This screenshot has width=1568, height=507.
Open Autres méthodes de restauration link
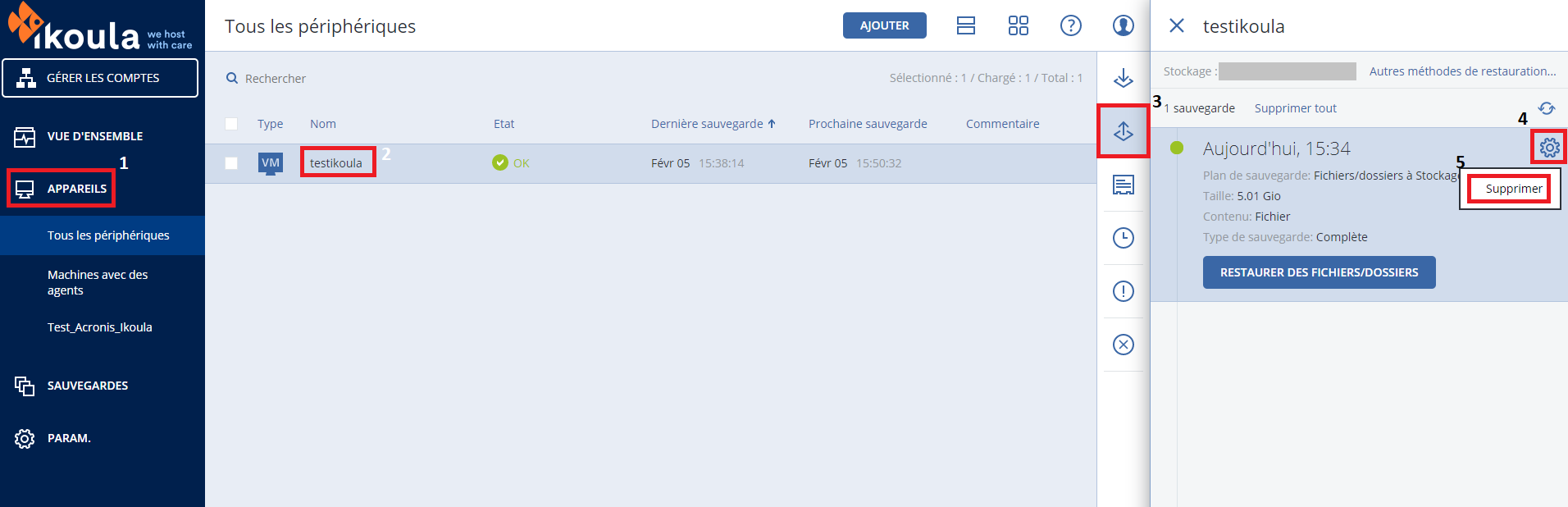(1462, 71)
